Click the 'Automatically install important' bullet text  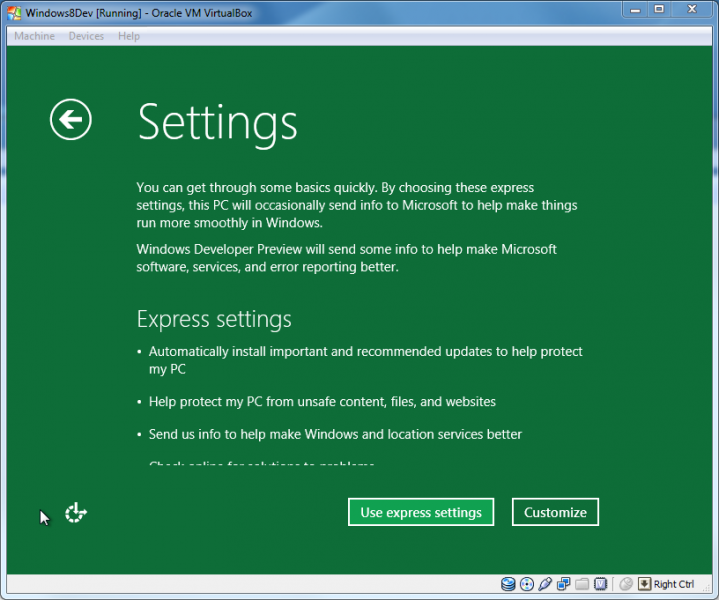click(x=365, y=360)
